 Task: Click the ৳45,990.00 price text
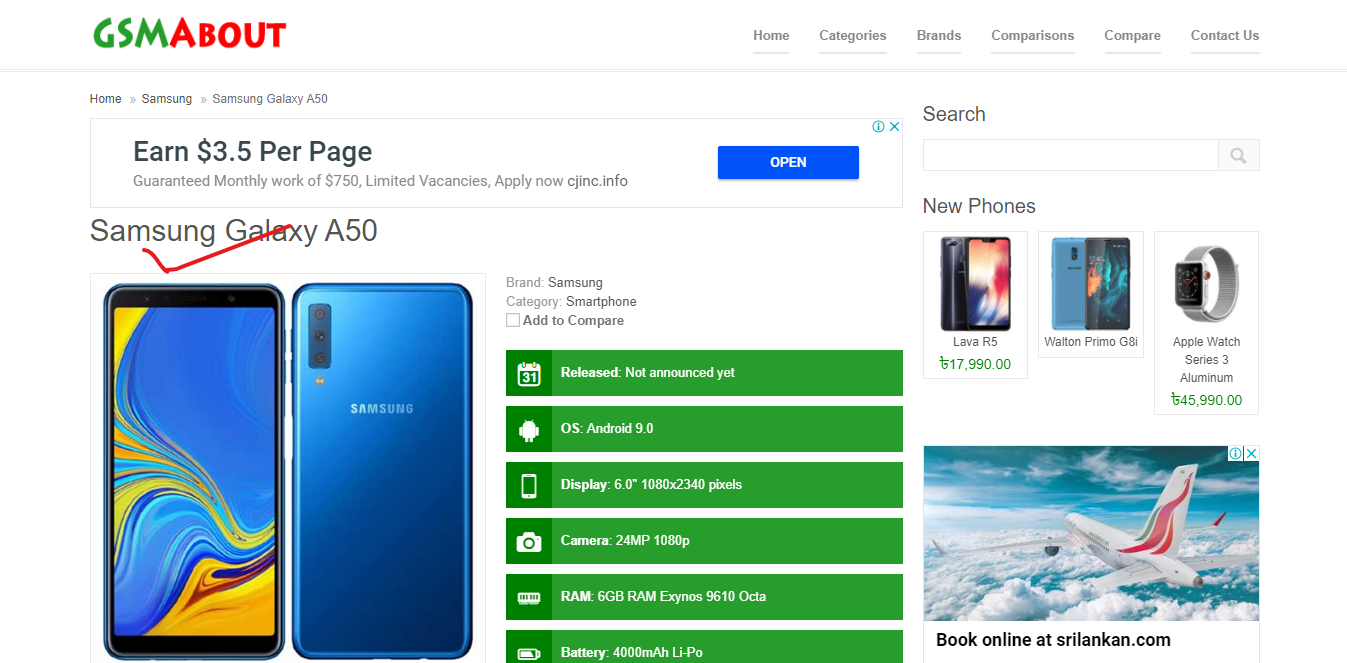point(1206,400)
